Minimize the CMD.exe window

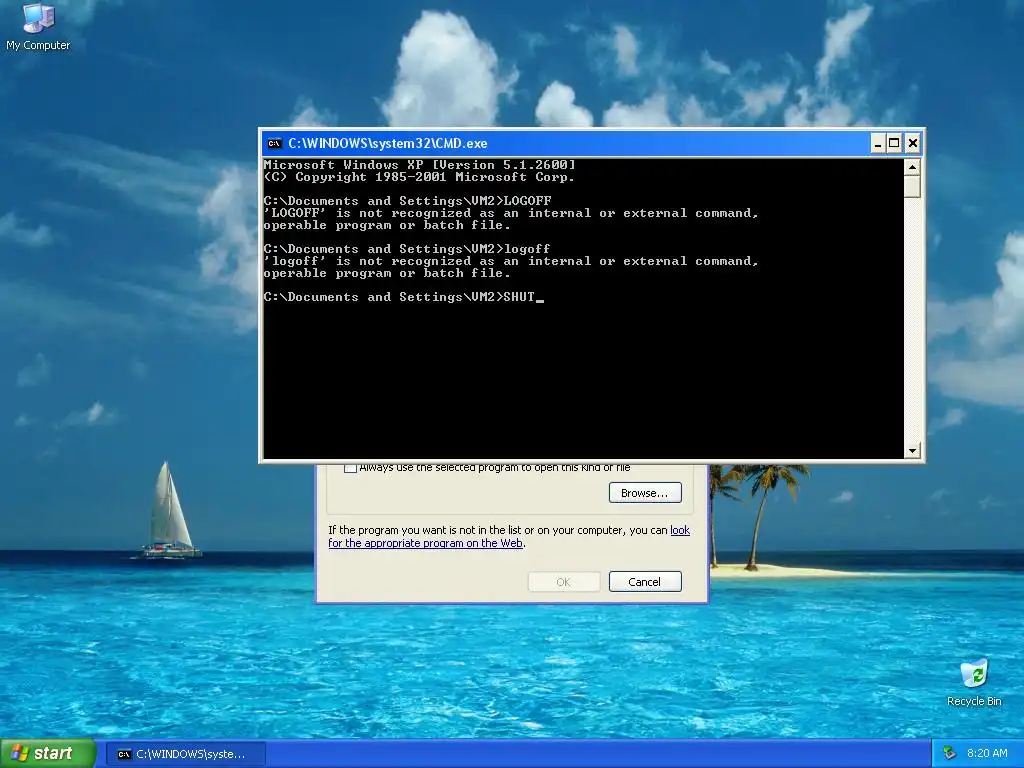pyautogui.click(x=878, y=143)
